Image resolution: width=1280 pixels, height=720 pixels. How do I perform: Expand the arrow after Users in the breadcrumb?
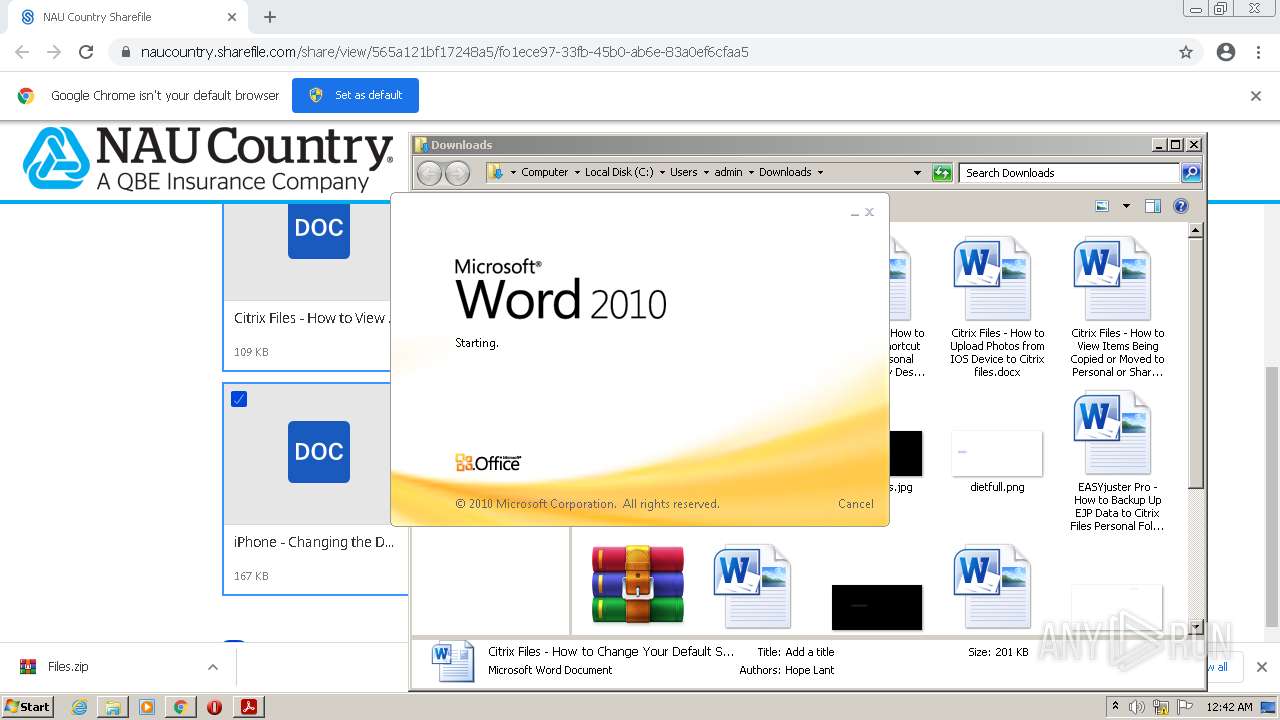706,172
